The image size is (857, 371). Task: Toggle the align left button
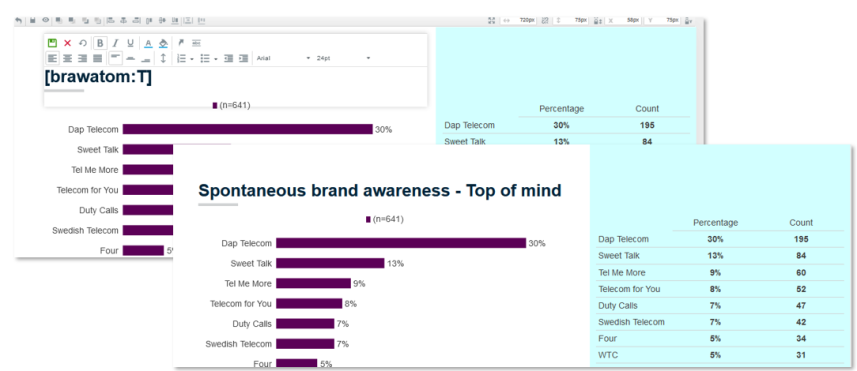tap(52, 58)
